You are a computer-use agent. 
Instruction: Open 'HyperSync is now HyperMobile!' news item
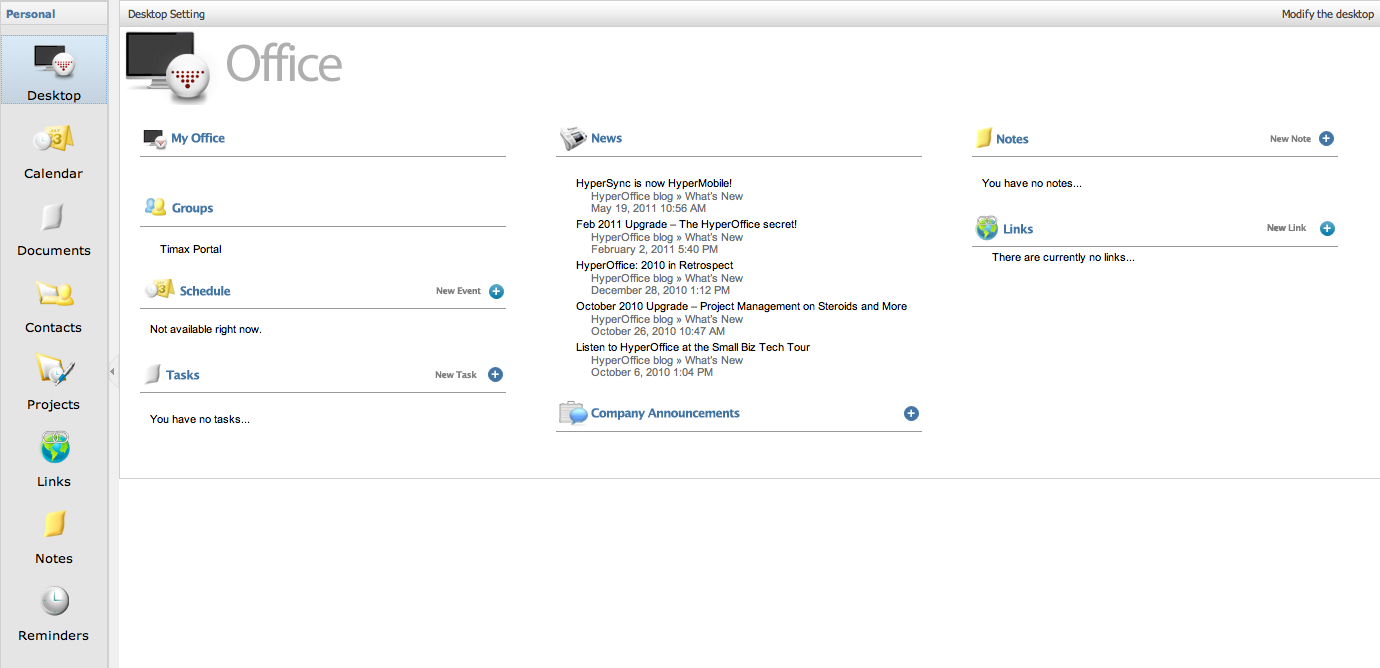click(654, 183)
